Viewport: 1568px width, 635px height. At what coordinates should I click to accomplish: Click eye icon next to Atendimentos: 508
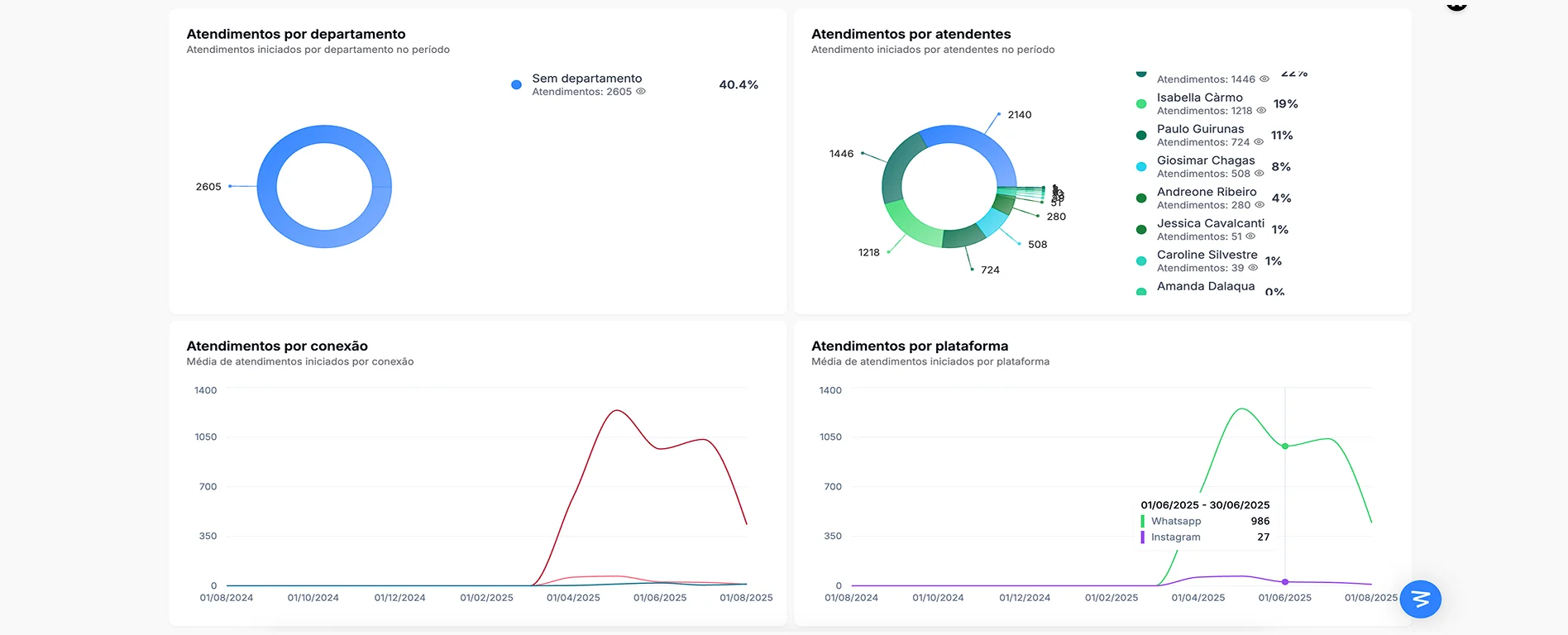click(x=1259, y=174)
